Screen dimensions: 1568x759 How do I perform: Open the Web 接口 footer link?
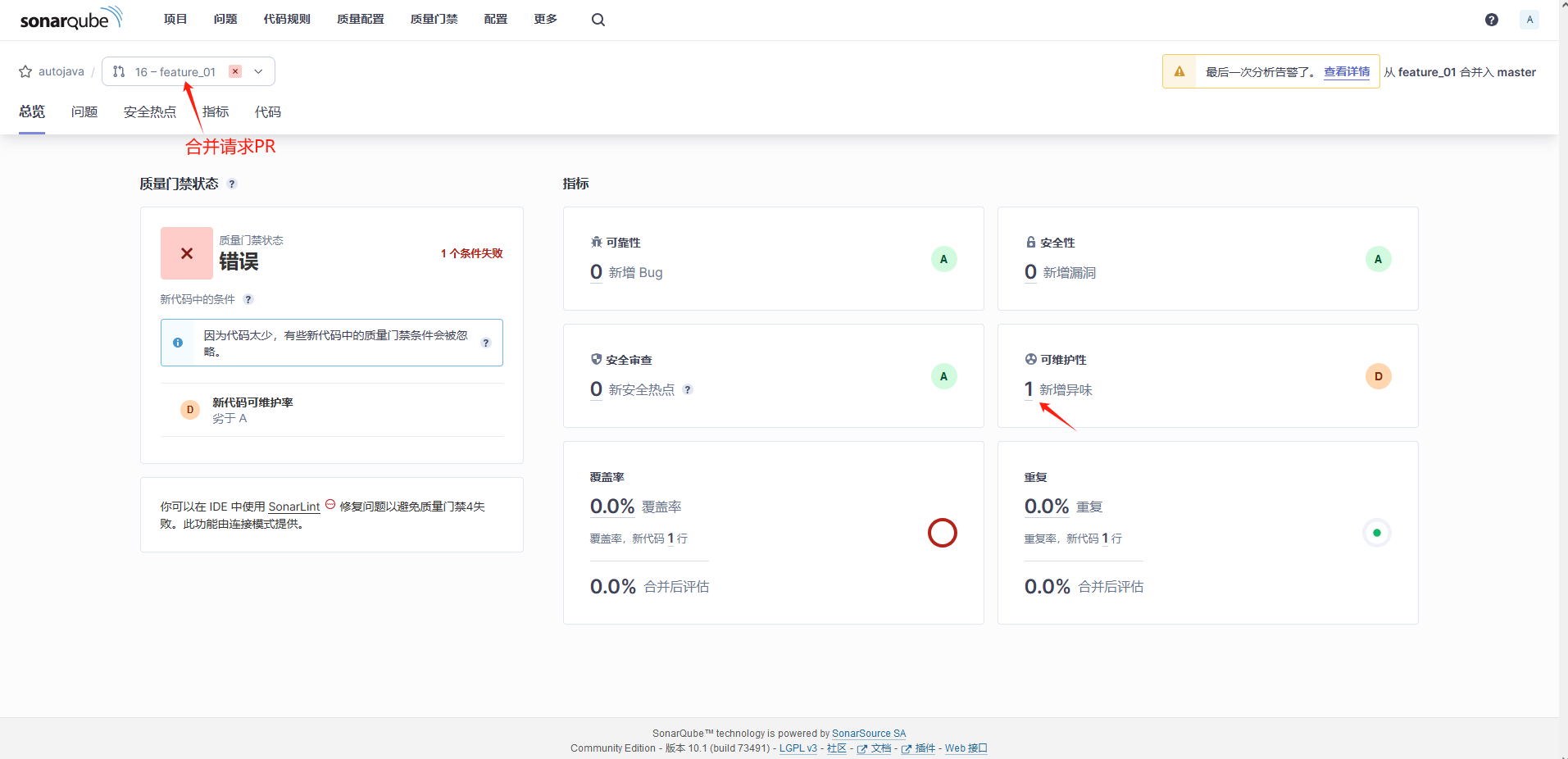point(966,748)
